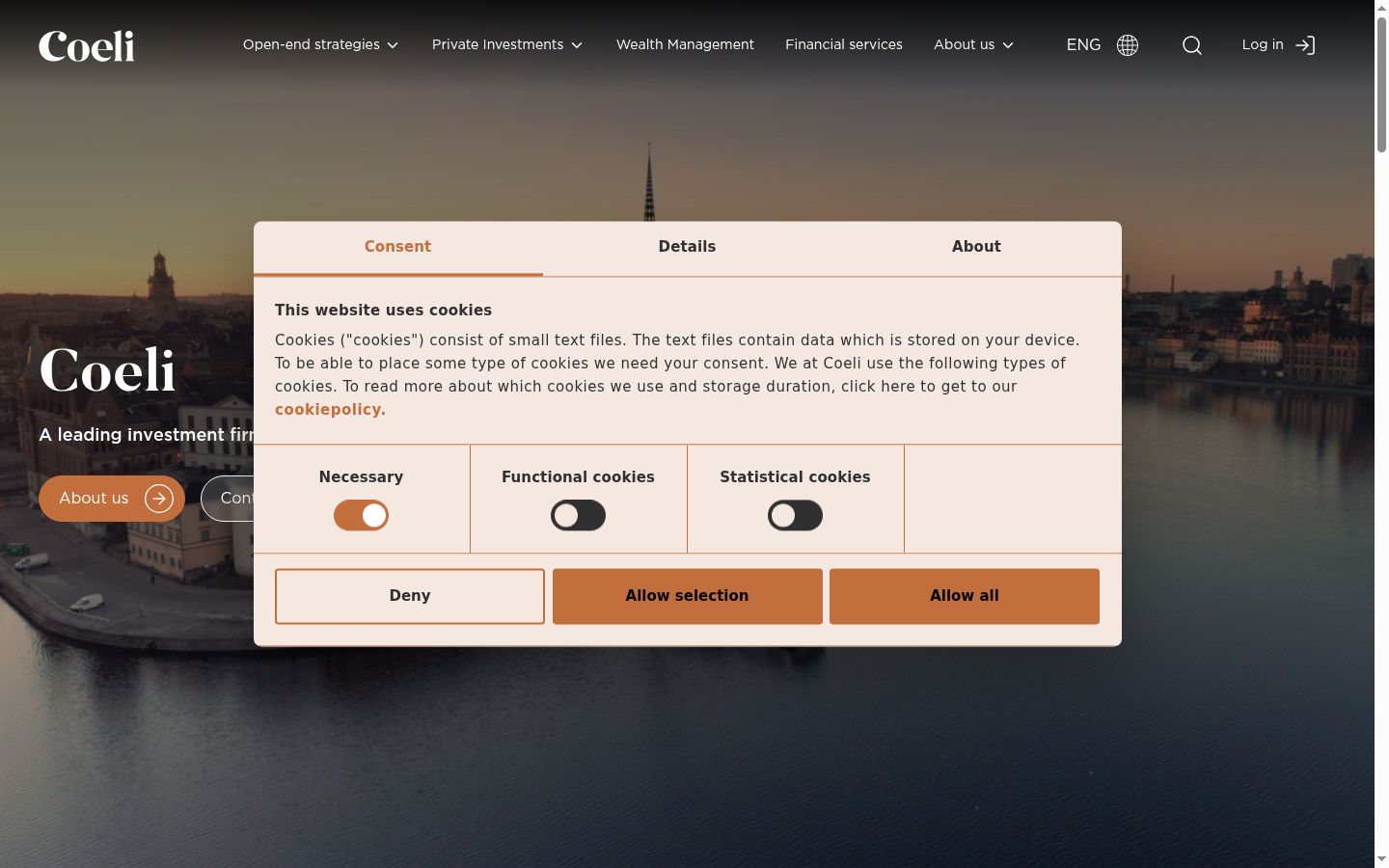Viewport: 1389px width, 868px height.
Task: Click 'Statistical cookies' label text
Action: tap(795, 477)
